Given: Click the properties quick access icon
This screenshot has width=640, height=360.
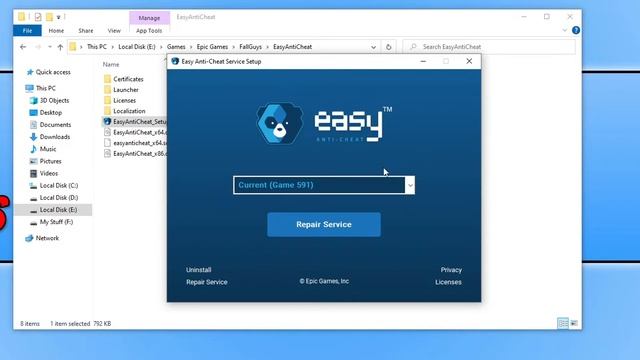Looking at the screenshot, I should coord(38,17).
